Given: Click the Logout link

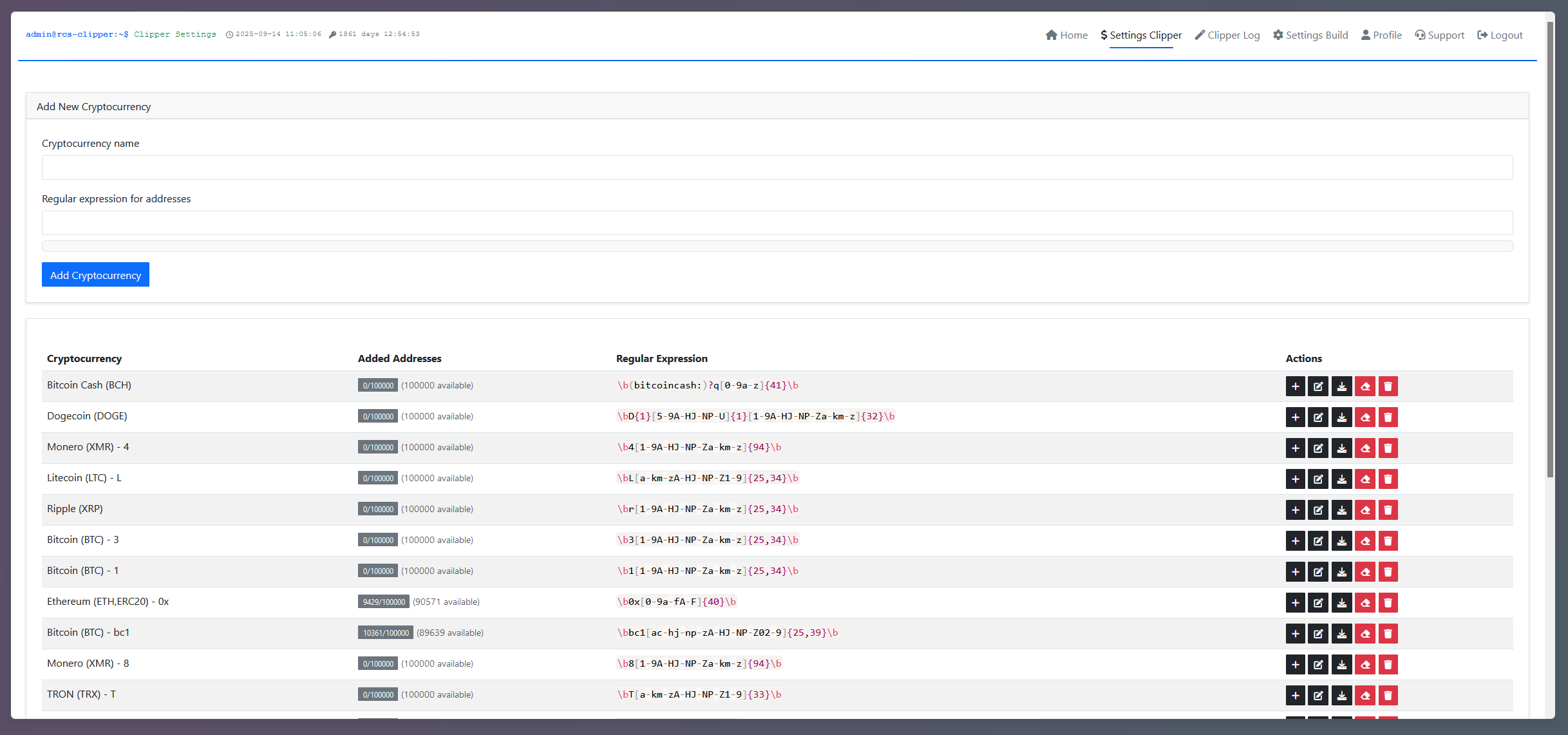Looking at the screenshot, I should point(1500,35).
